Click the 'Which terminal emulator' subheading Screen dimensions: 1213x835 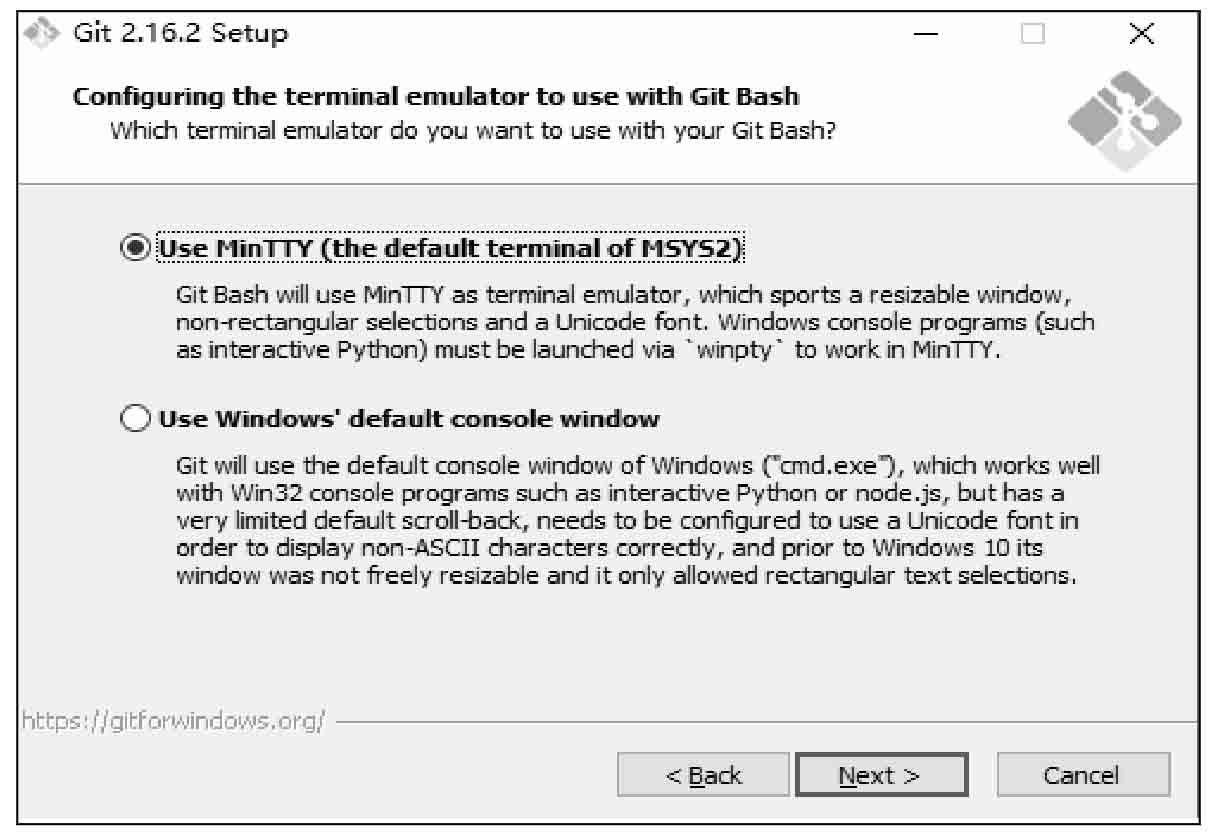[x=472, y=131]
